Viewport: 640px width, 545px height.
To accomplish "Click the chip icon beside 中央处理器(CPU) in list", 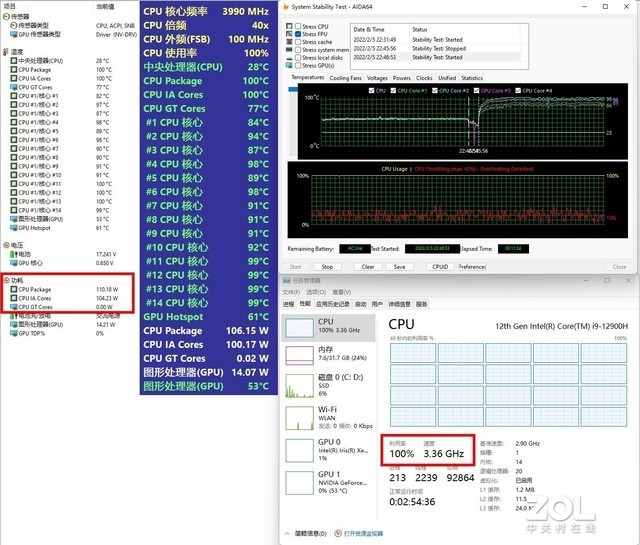I will click(x=13, y=60).
